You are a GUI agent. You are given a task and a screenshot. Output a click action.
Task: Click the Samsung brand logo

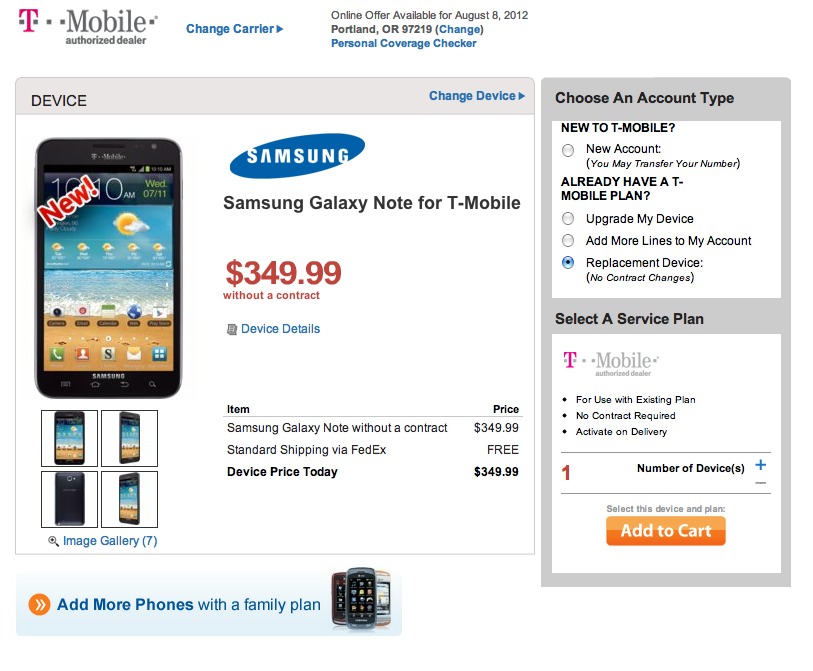pyautogui.click(x=297, y=156)
